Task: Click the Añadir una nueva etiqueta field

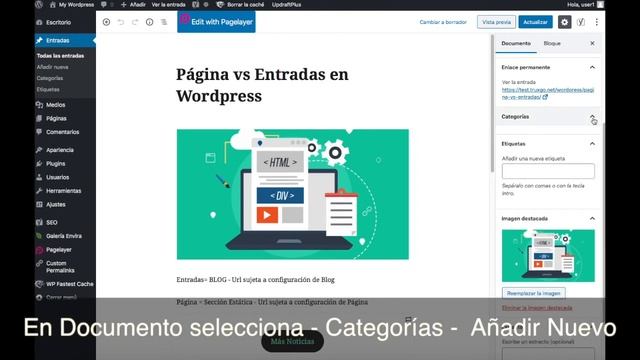Action: [x=548, y=171]
